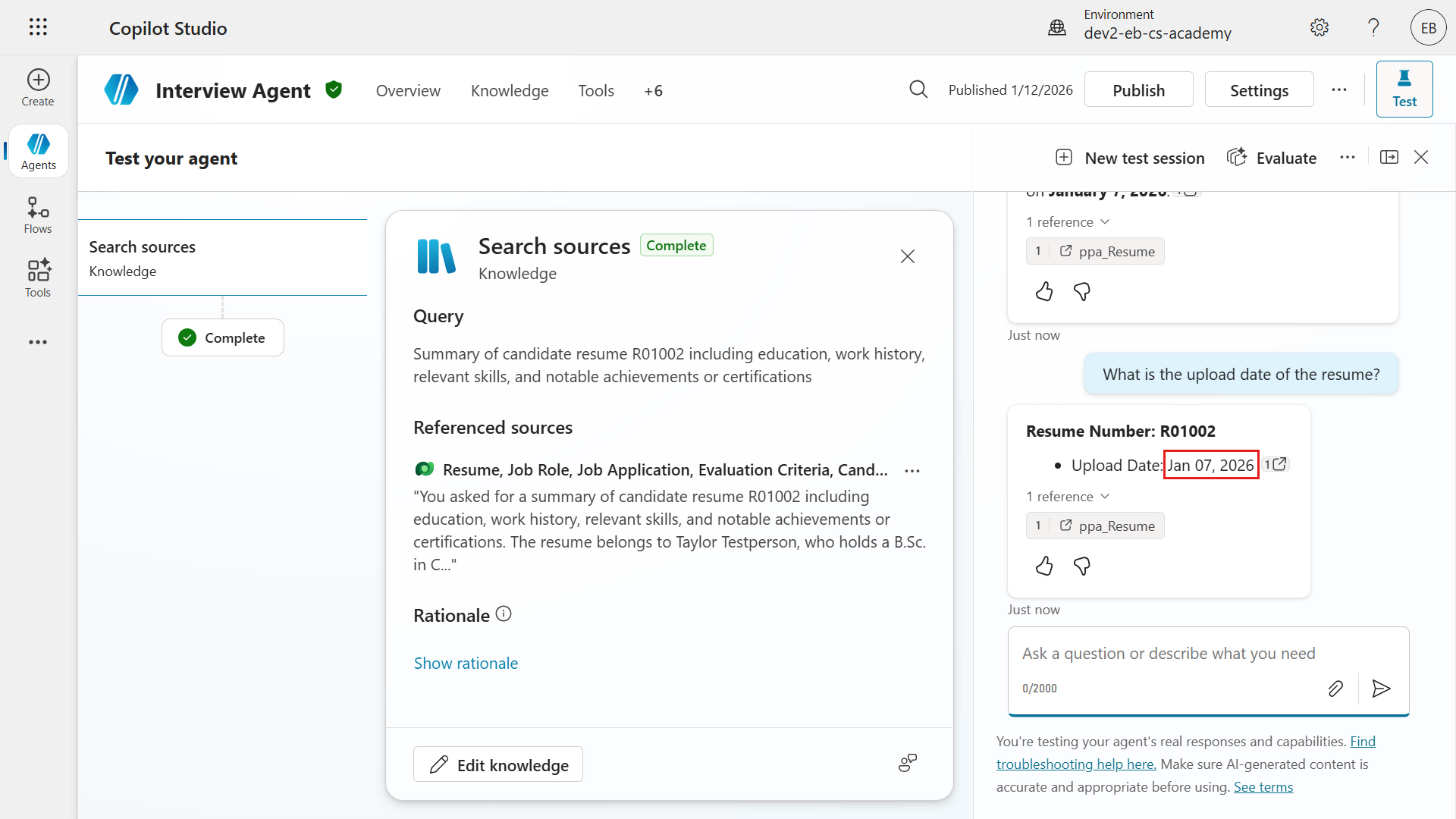The height and width of the screenshot is (819, 1456).
Task: Open Tools in the left sidebar
Action: 38,278
